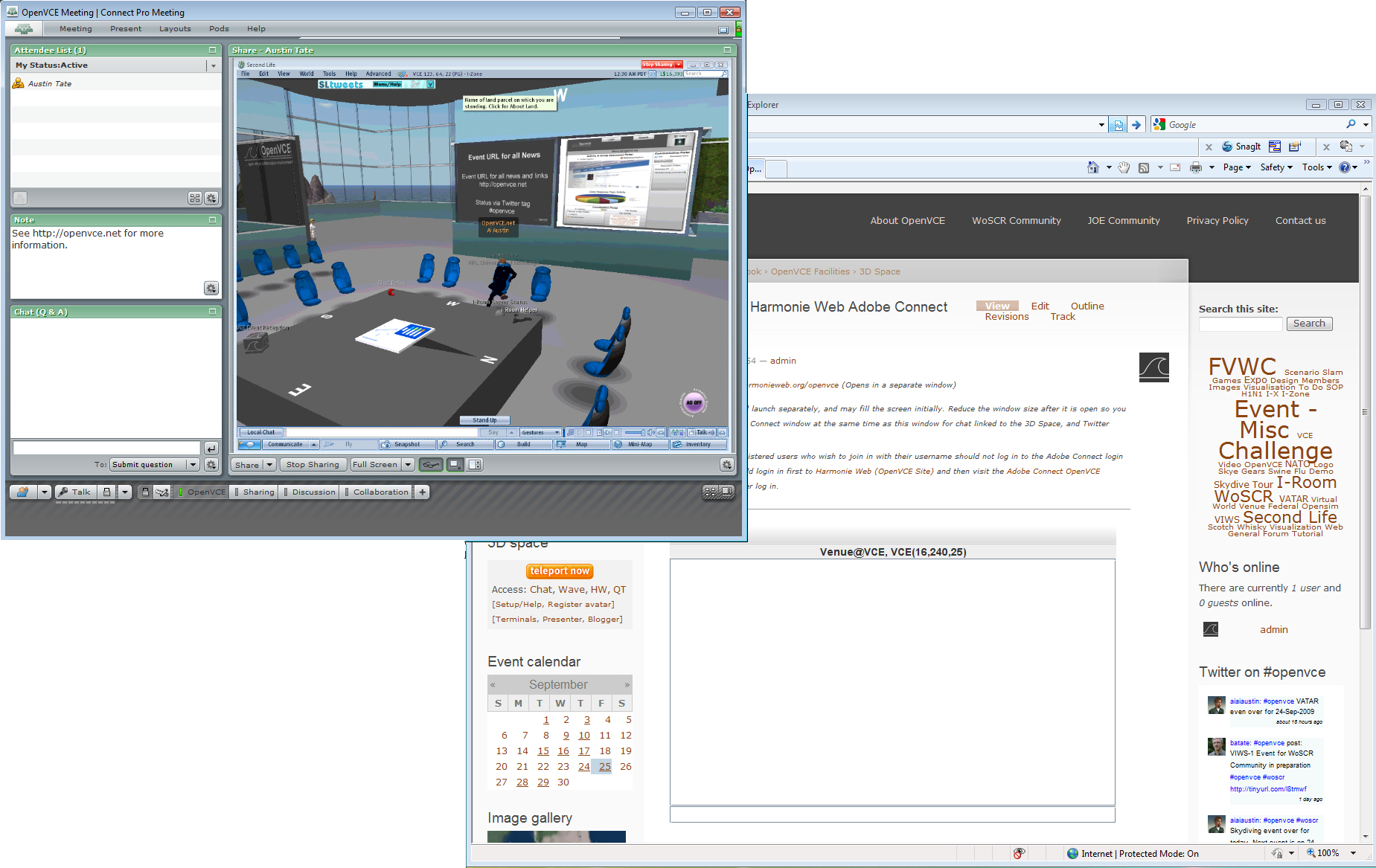The height and width of the screenshot is (868, 1376).
Task: Click the compatibility view icon in address bar
Action: click(x=1118, y=126)
